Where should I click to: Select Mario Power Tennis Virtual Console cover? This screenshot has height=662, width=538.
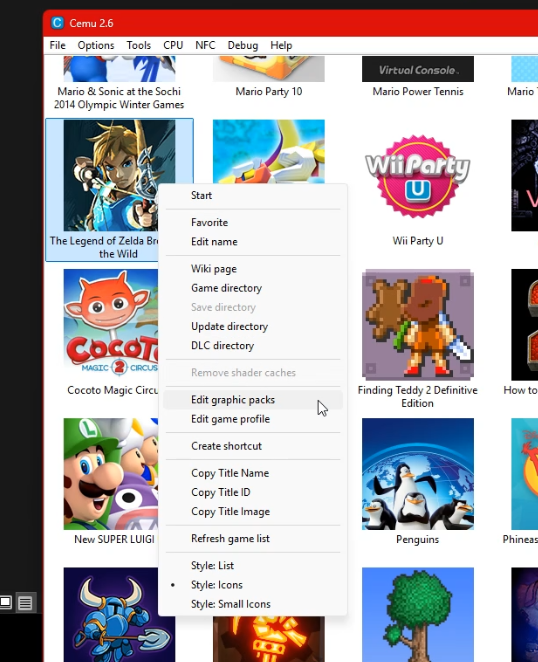pyautogui.click(x=418, y=69)
